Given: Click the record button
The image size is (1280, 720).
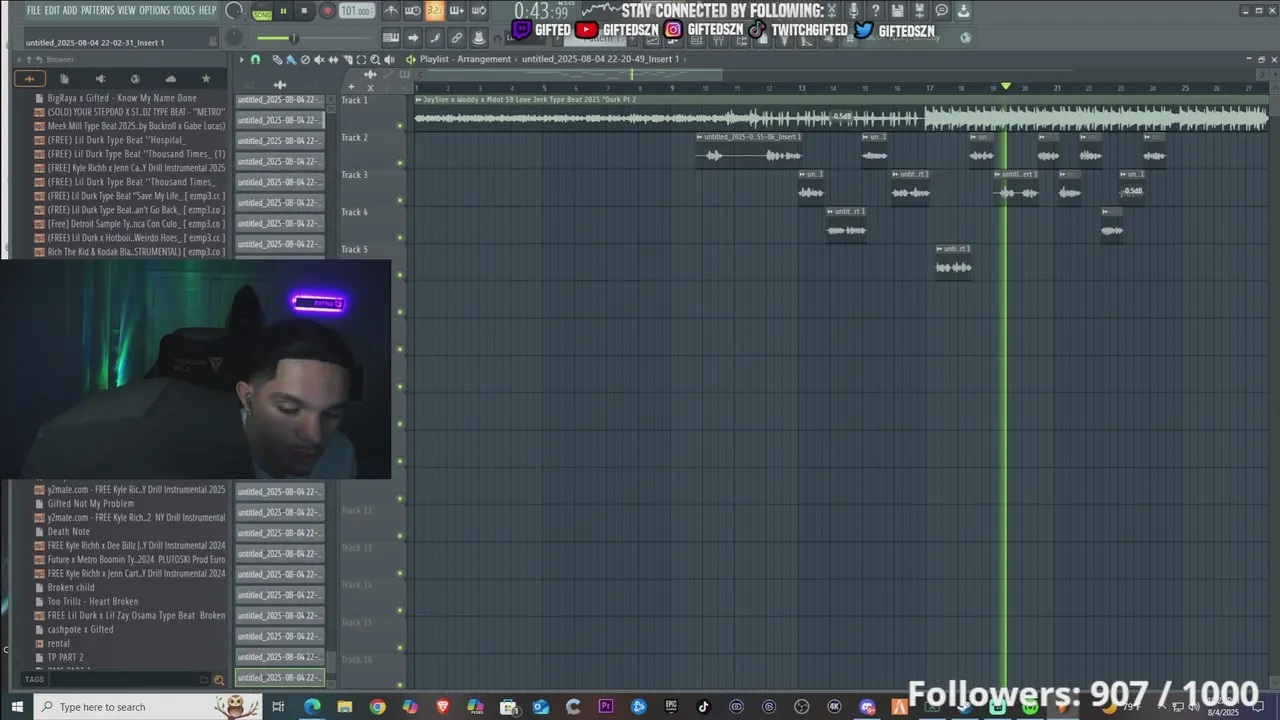Looking at the screenshot, I should 326,12.
